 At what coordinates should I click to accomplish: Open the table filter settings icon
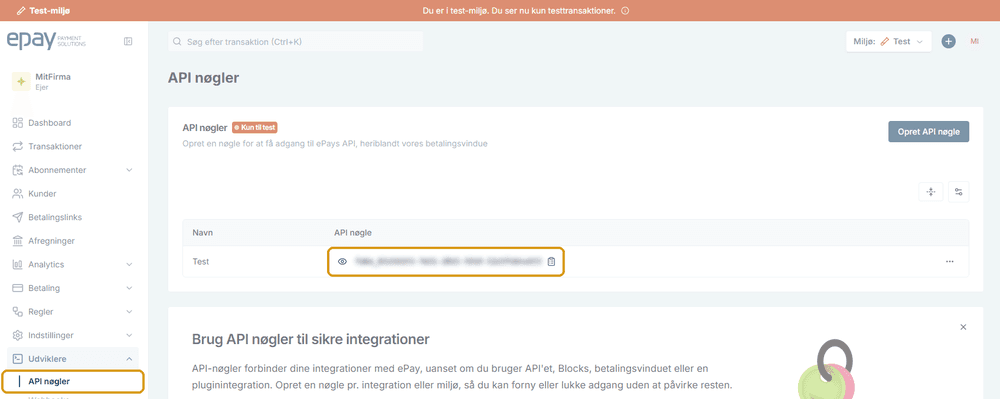click(959, 192)
